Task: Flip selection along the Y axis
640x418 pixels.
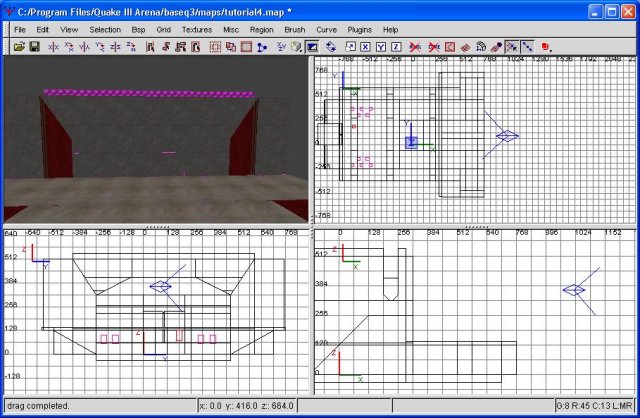Action: [84, 47]
